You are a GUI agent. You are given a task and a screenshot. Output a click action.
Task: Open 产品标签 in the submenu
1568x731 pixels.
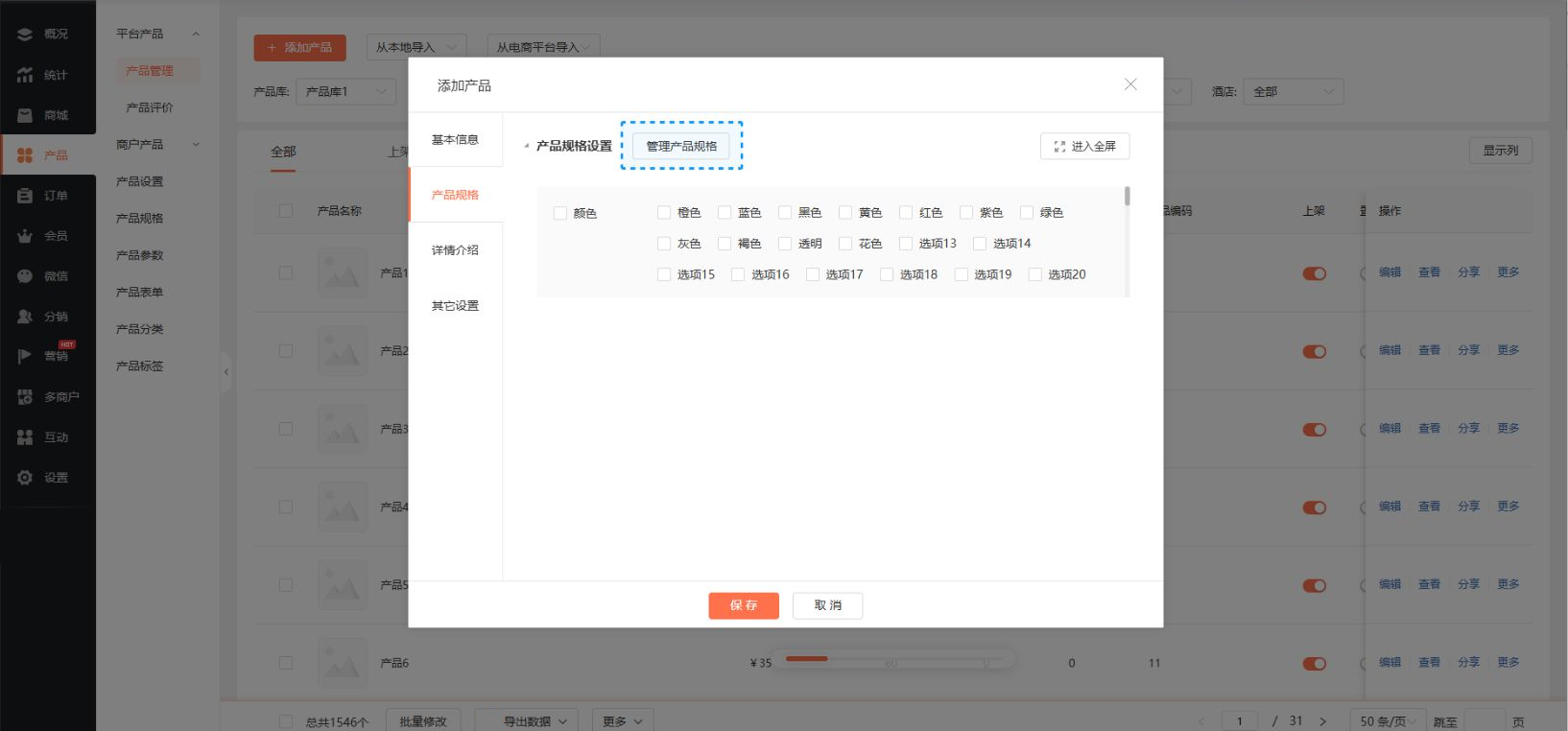click(x=140, y=366)
